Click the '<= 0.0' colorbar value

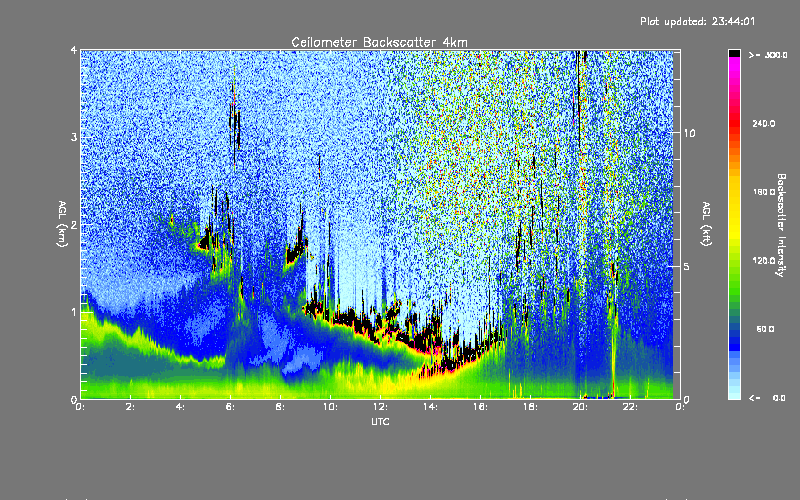[767, 398]
